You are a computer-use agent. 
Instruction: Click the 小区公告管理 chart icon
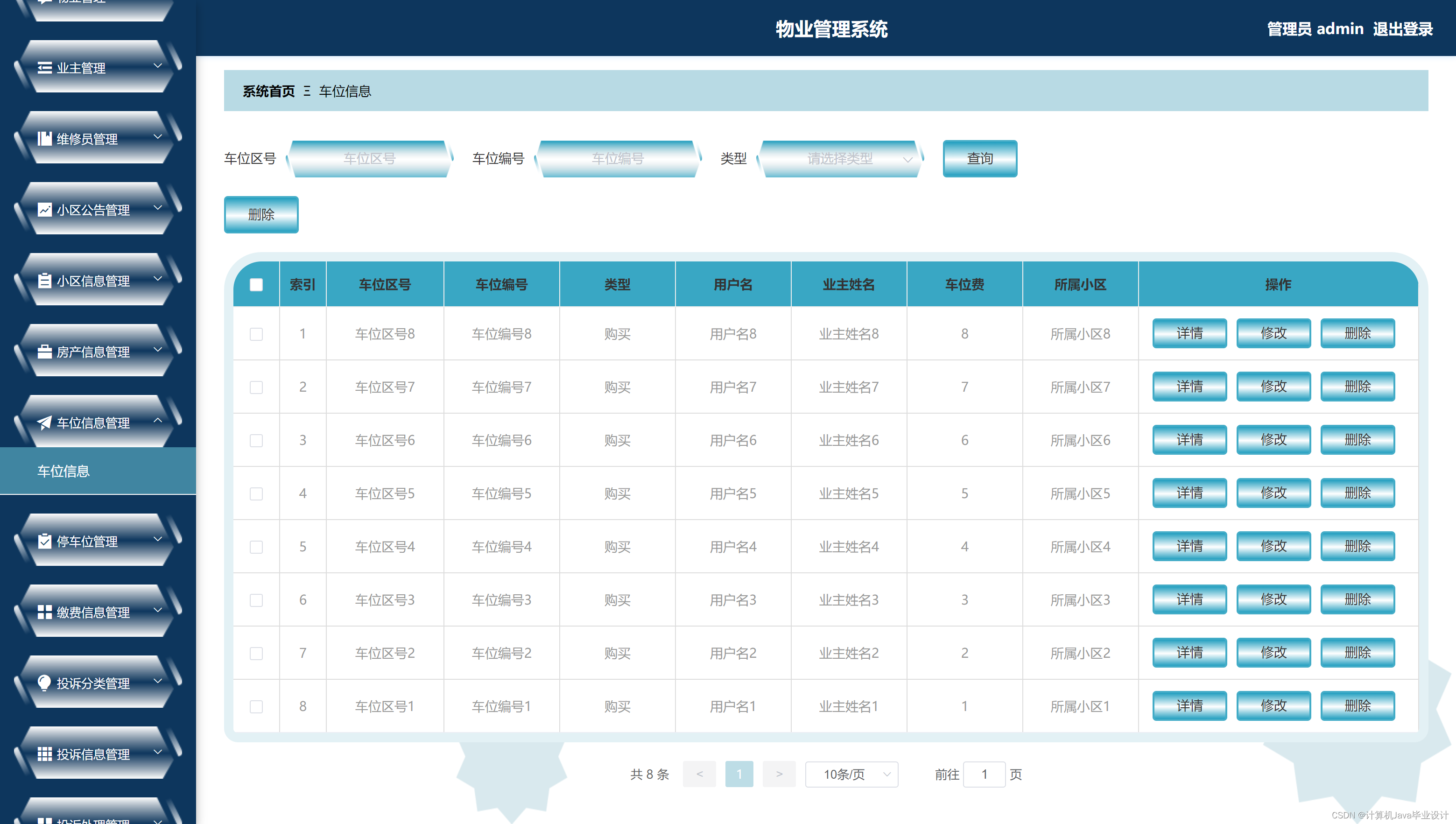(44, 210)
